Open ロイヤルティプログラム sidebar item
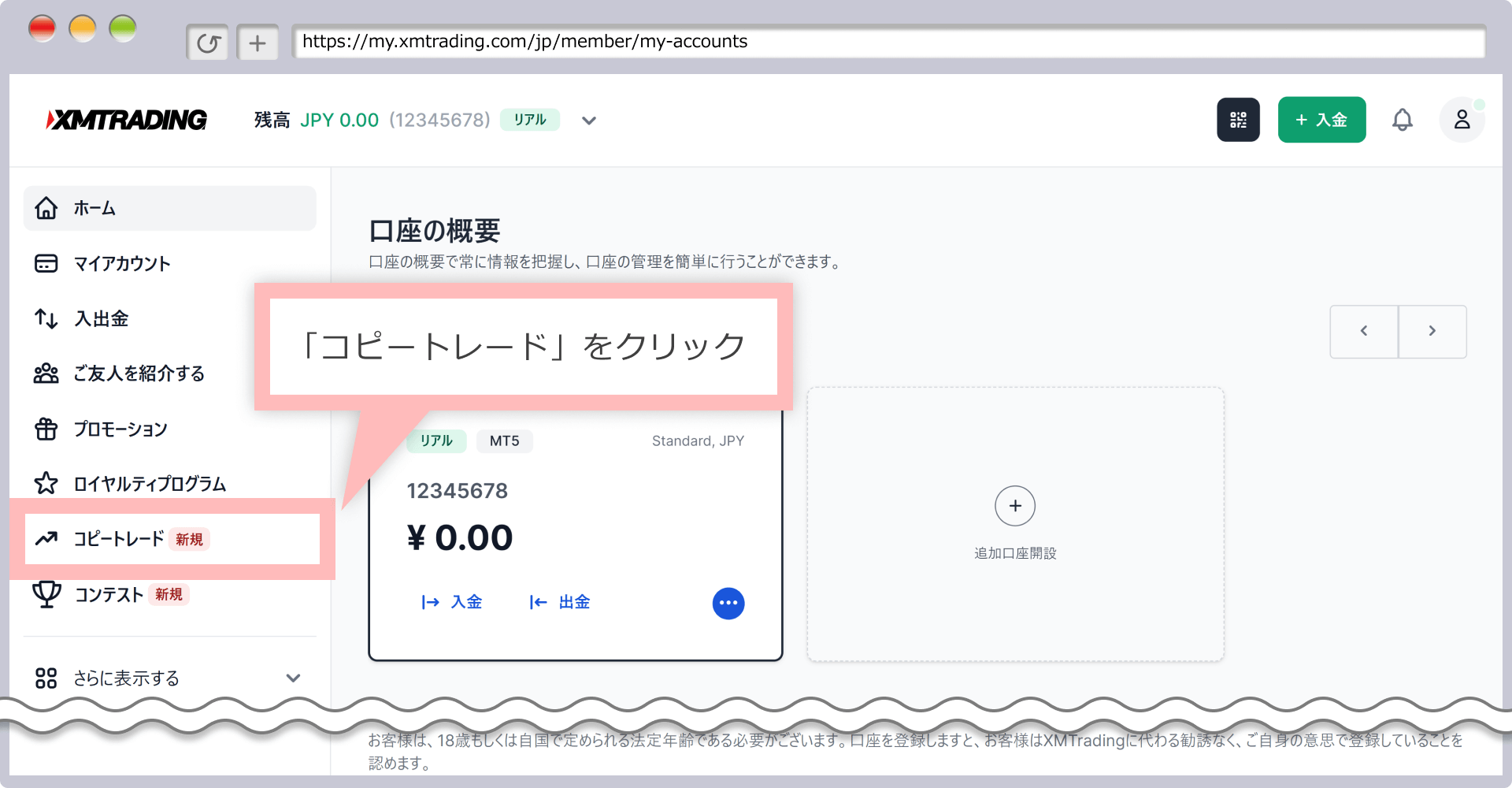The image size is (1512, 788). [x=150, y=484]
